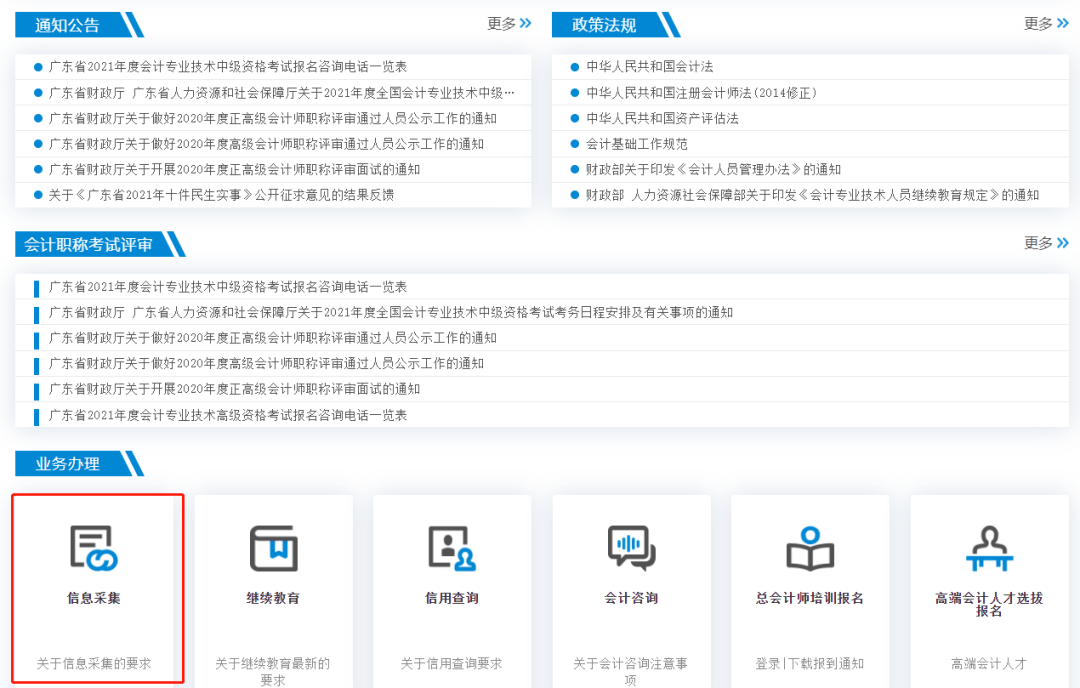The image size is (1080, 688).
Task: Open the 会计职称考试评审 tab heading
Action: tap(89, 245)
